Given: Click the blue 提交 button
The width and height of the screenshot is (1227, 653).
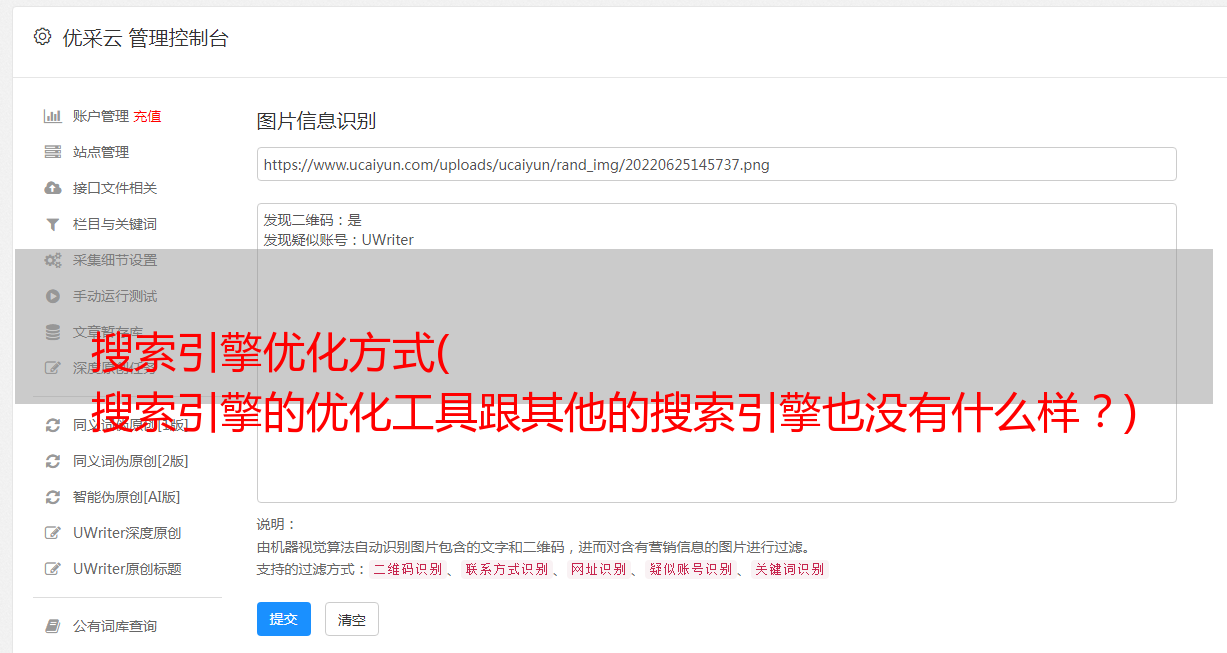Looking at the screenshot, I should tap(284, 619).
